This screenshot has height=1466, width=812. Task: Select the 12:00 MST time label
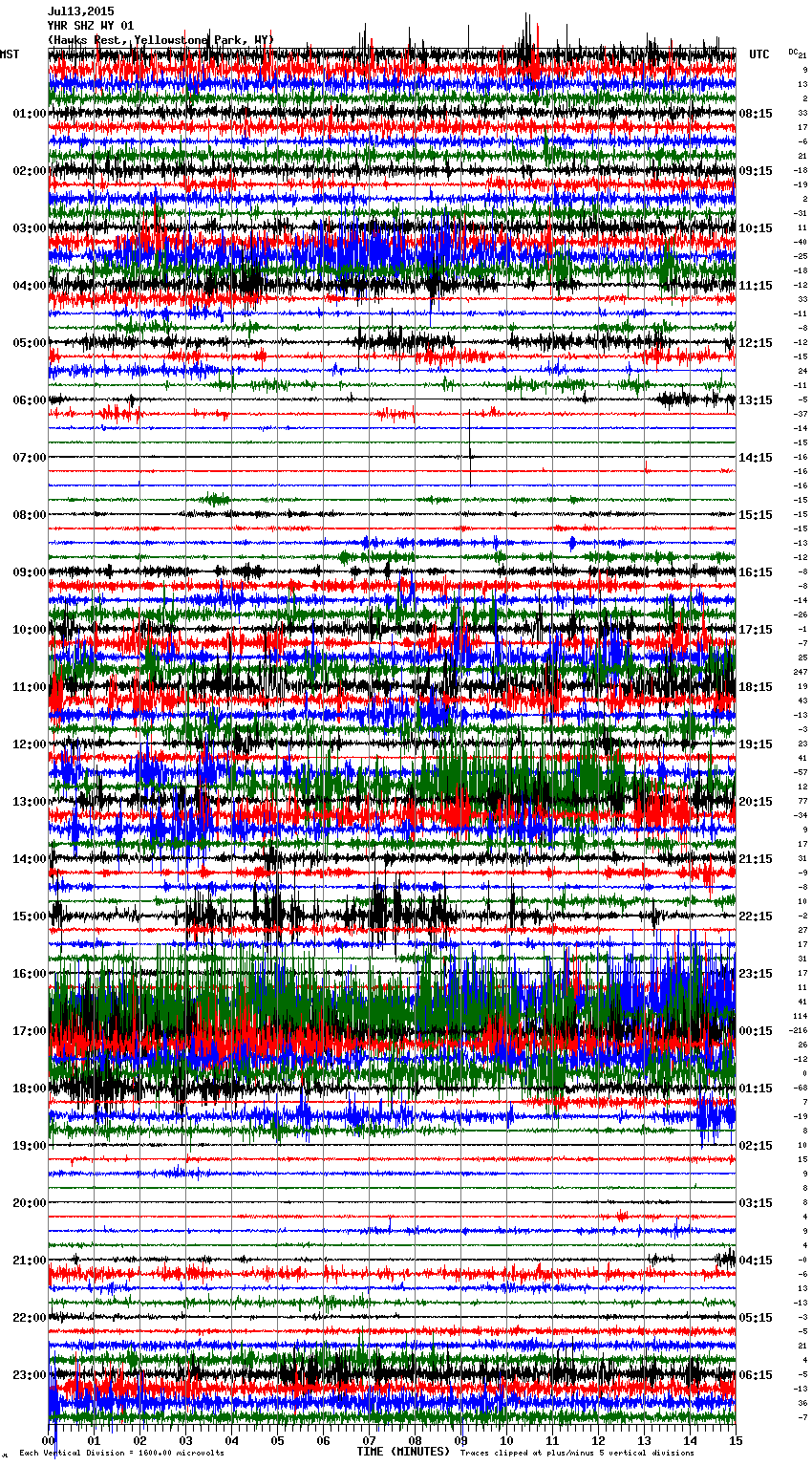(x=30, y=744)
